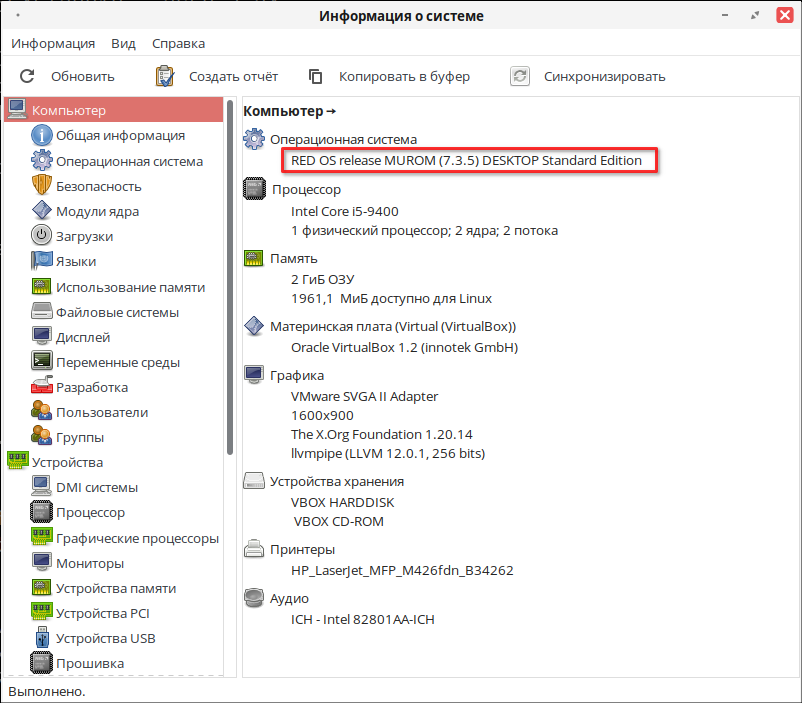Click the Графические процессоры card icon

click(x=41, y=537)
